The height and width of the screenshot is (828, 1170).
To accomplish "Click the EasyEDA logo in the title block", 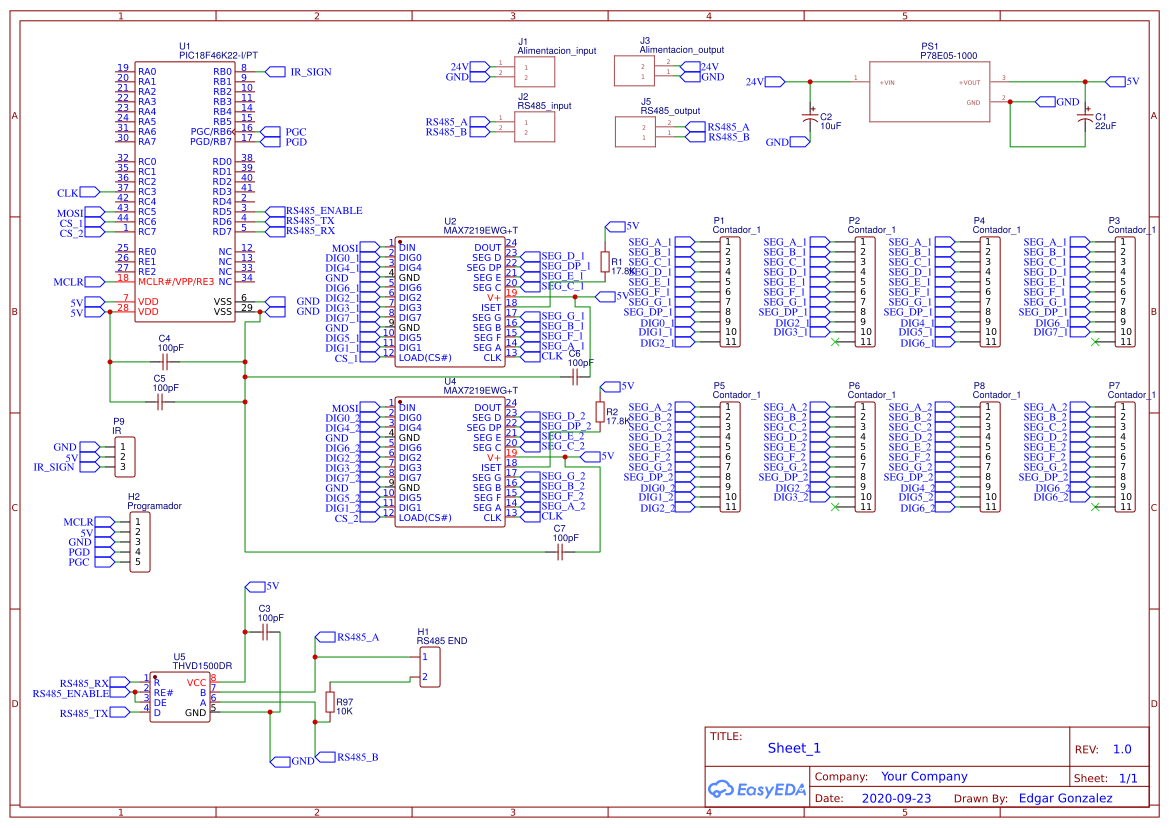I will tap(756, 790).
